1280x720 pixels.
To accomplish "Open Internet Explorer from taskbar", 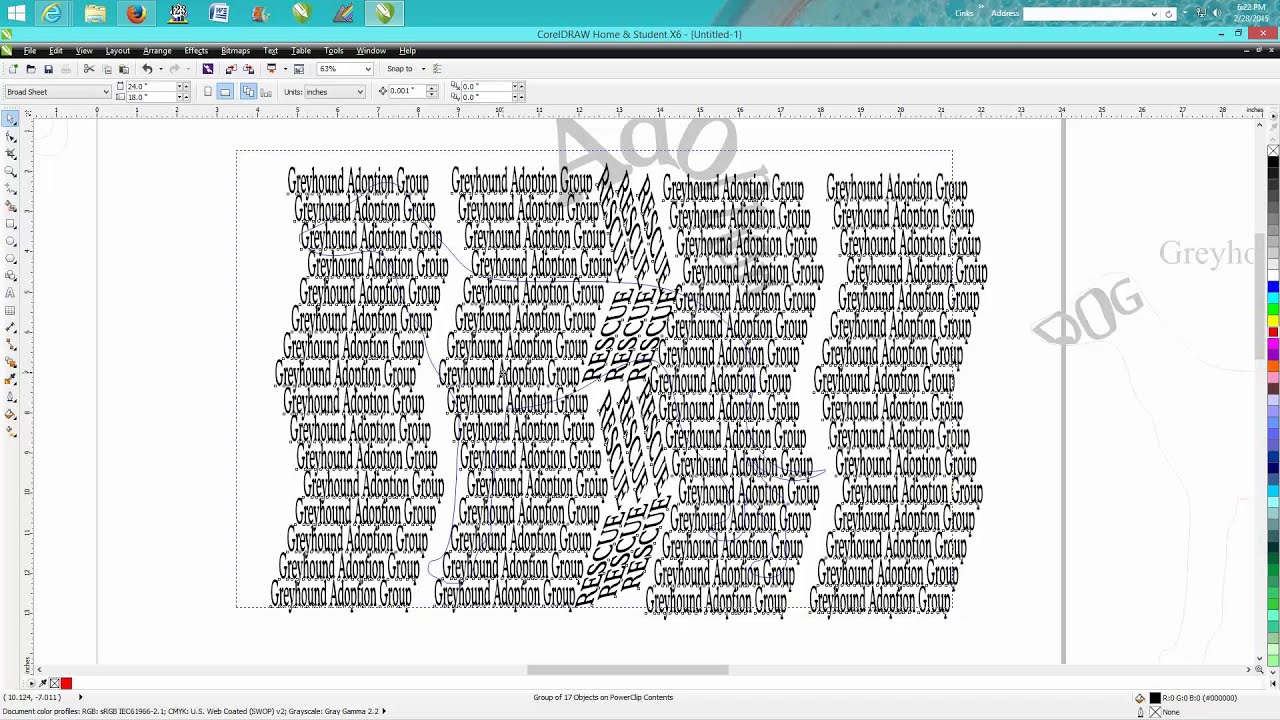I will (51, 14).
